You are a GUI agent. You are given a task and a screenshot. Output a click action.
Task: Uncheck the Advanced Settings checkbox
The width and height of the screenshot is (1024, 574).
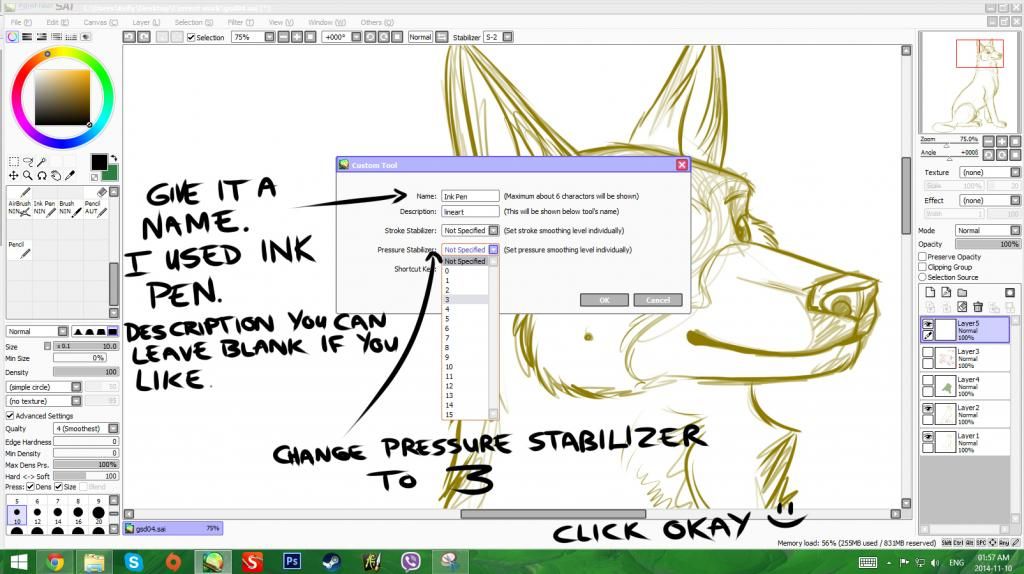(10, 416)
